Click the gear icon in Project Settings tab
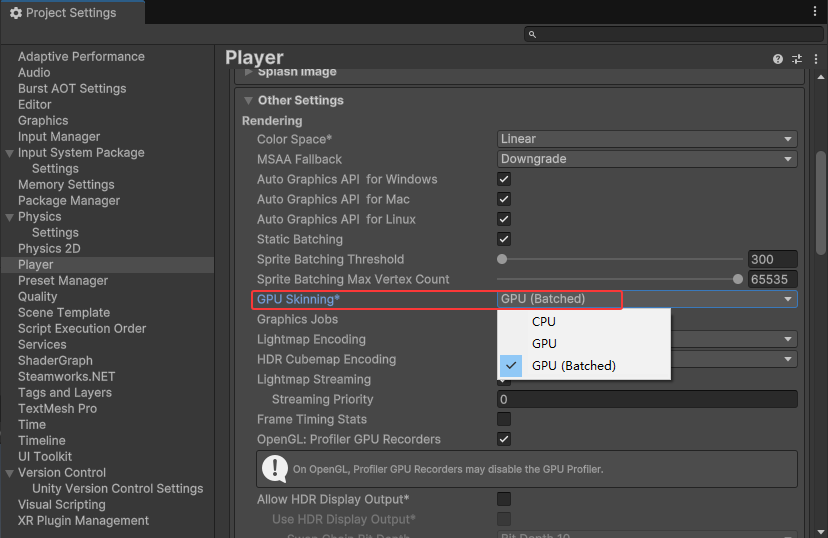Viewport: 828px width, 538px height. tap(16, 13)
